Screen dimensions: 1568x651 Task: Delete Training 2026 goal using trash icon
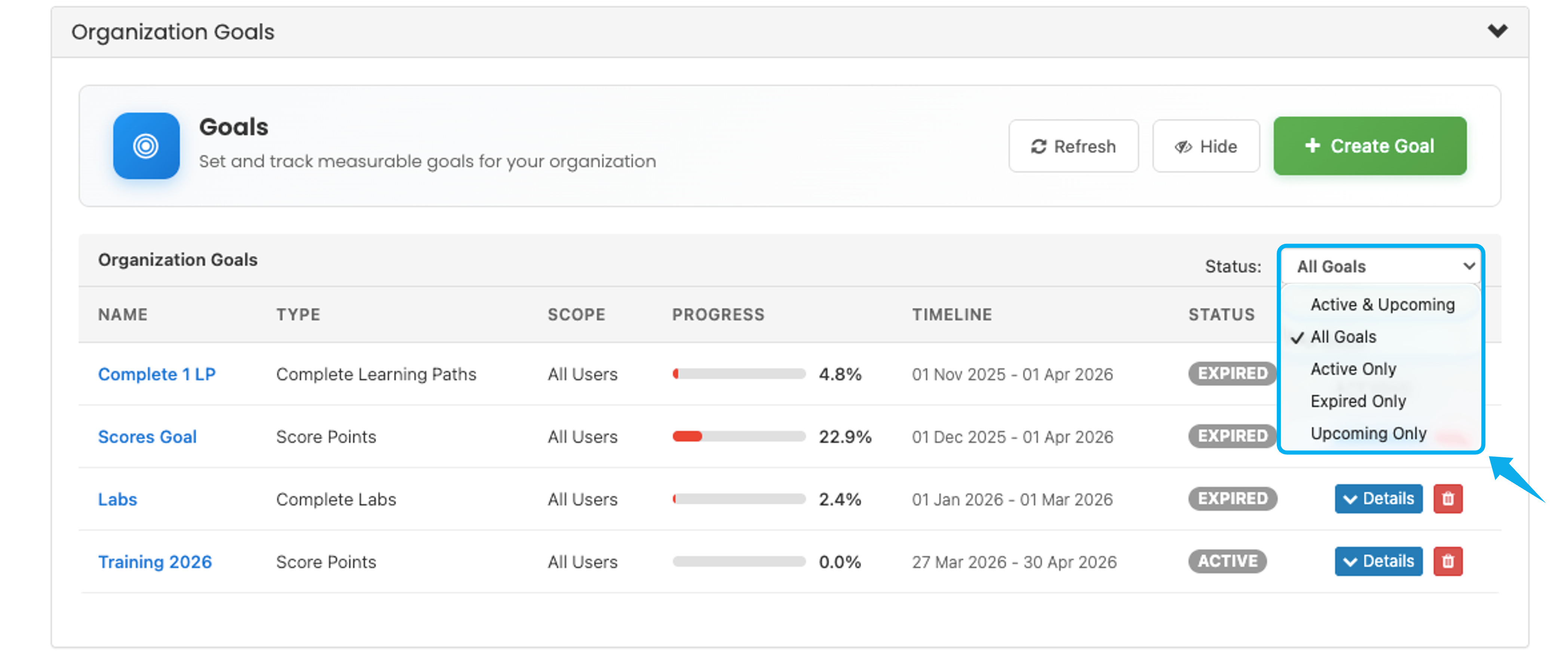(1448, 562)
